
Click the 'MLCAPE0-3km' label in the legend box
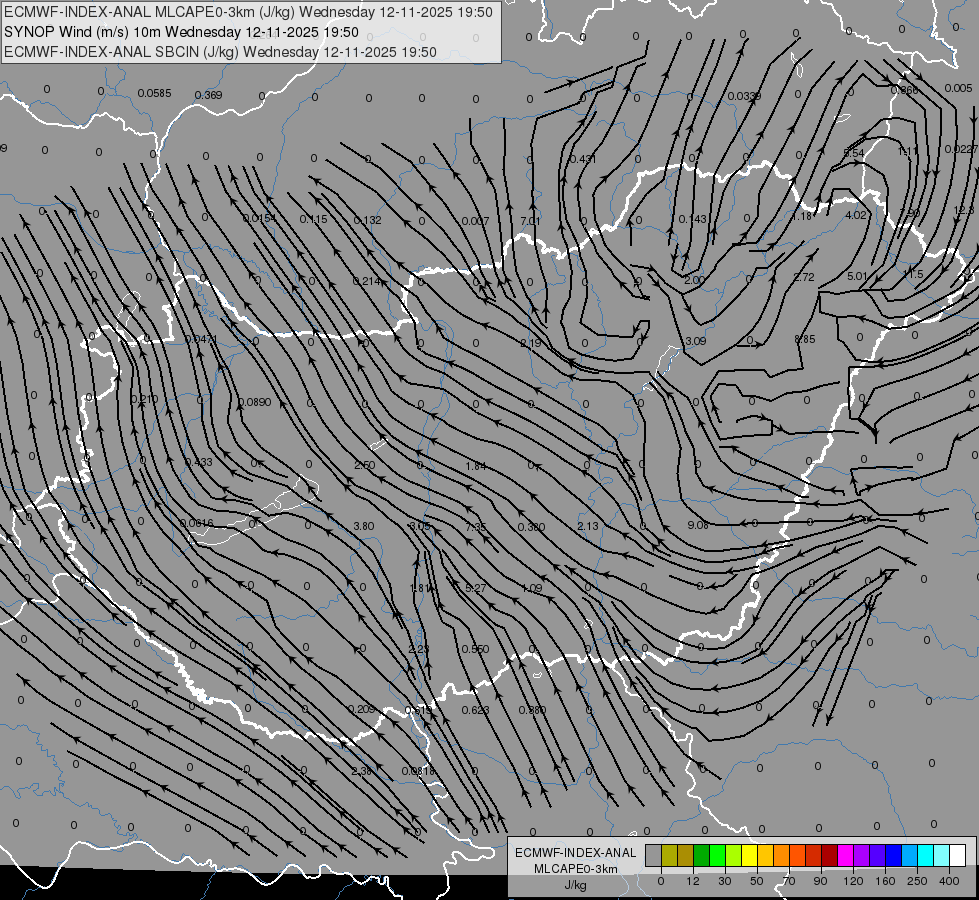(x=575, y=869)
